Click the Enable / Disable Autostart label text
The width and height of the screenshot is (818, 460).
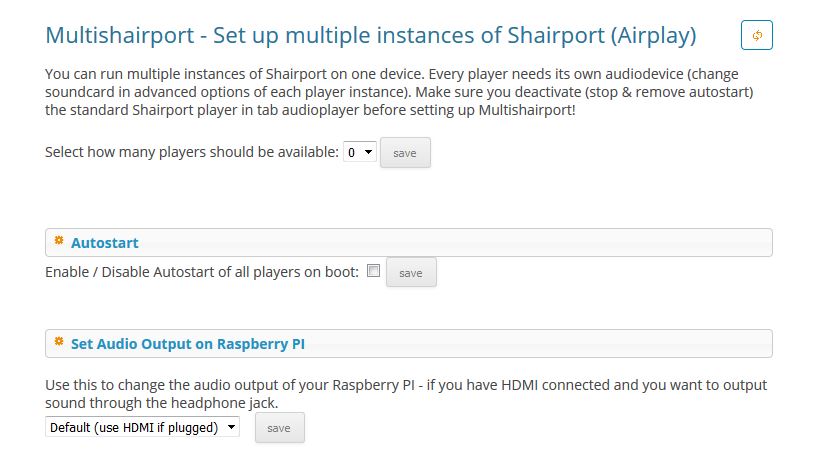(x=202, y=272)
